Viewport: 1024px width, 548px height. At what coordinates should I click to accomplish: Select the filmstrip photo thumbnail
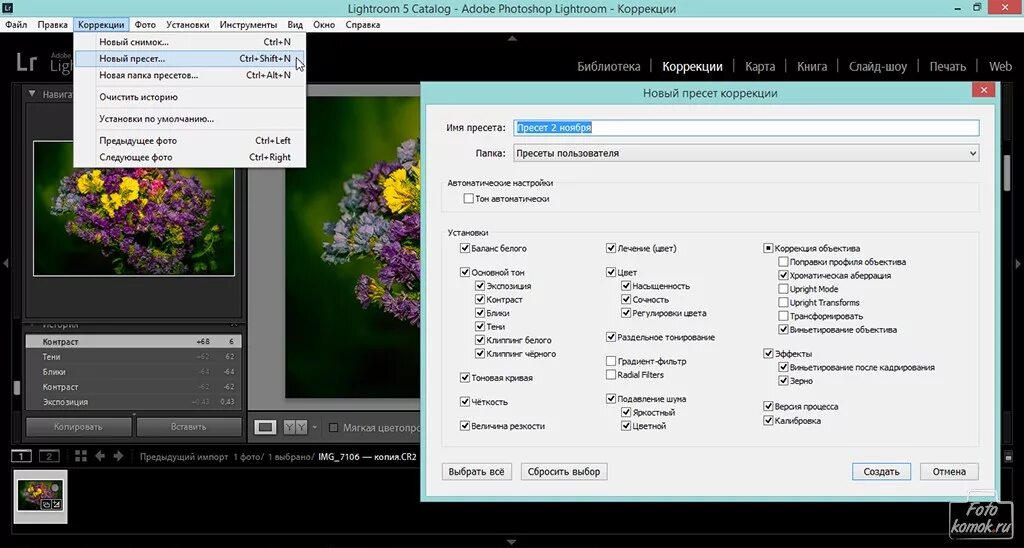tap(40, 496)
